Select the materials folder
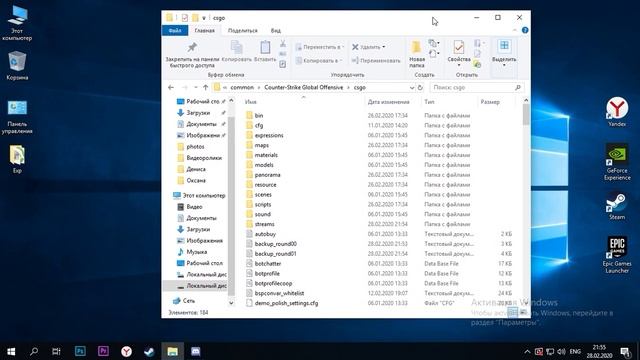Viewport: 640px width, 360px height. point(266,155)
